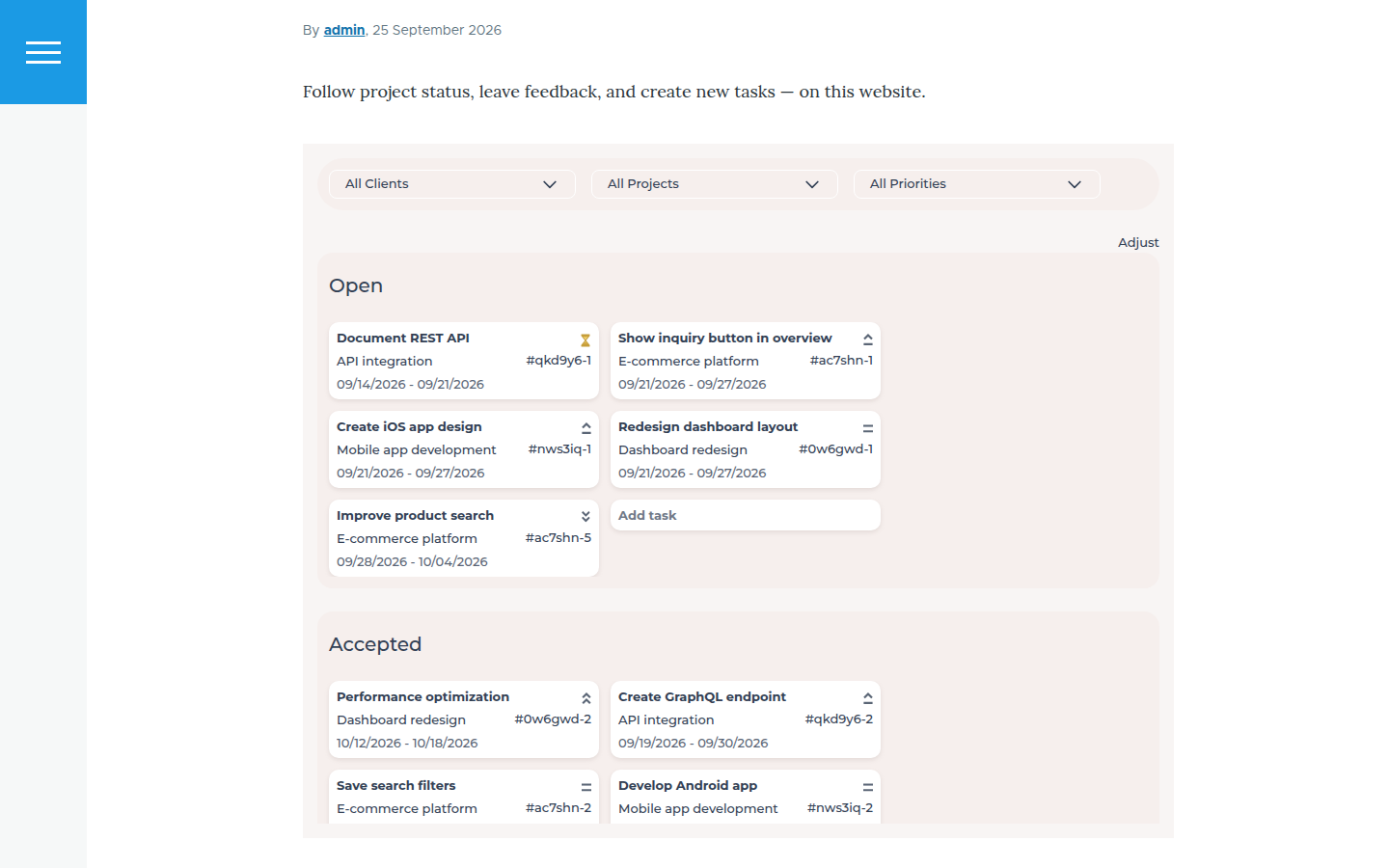Click date range 09/14/2026 - 09/21/2026
The height and width of the screenshot is (868, 1389).
click(x=410, y=384)
